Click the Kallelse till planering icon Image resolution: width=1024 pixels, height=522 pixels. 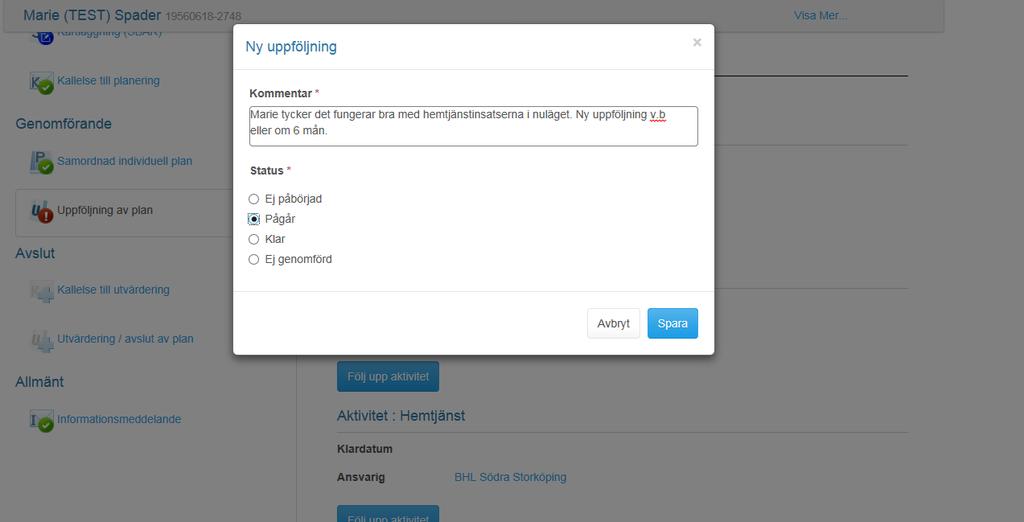(42, 84)
